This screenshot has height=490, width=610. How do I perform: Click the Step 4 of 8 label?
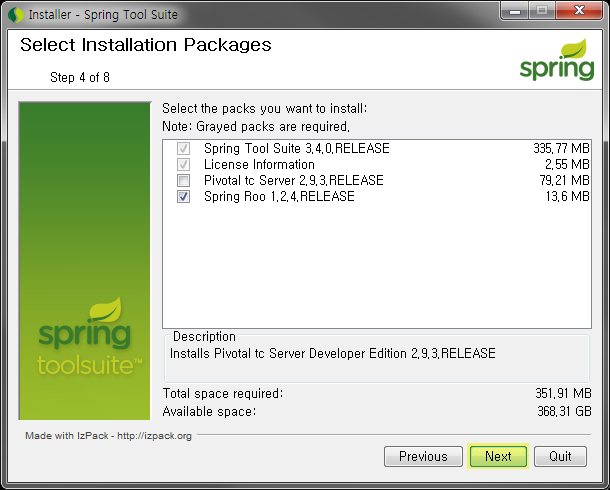80,77
